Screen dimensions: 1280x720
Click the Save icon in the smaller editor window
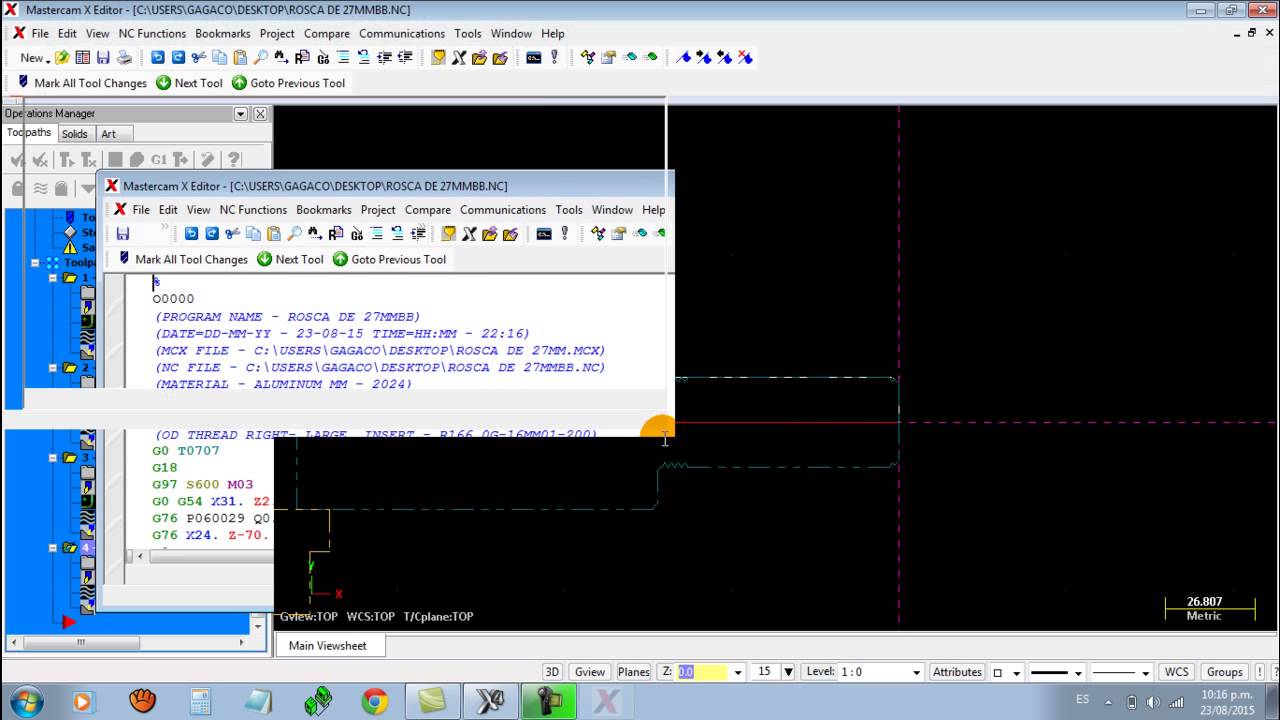coord(122,234)
